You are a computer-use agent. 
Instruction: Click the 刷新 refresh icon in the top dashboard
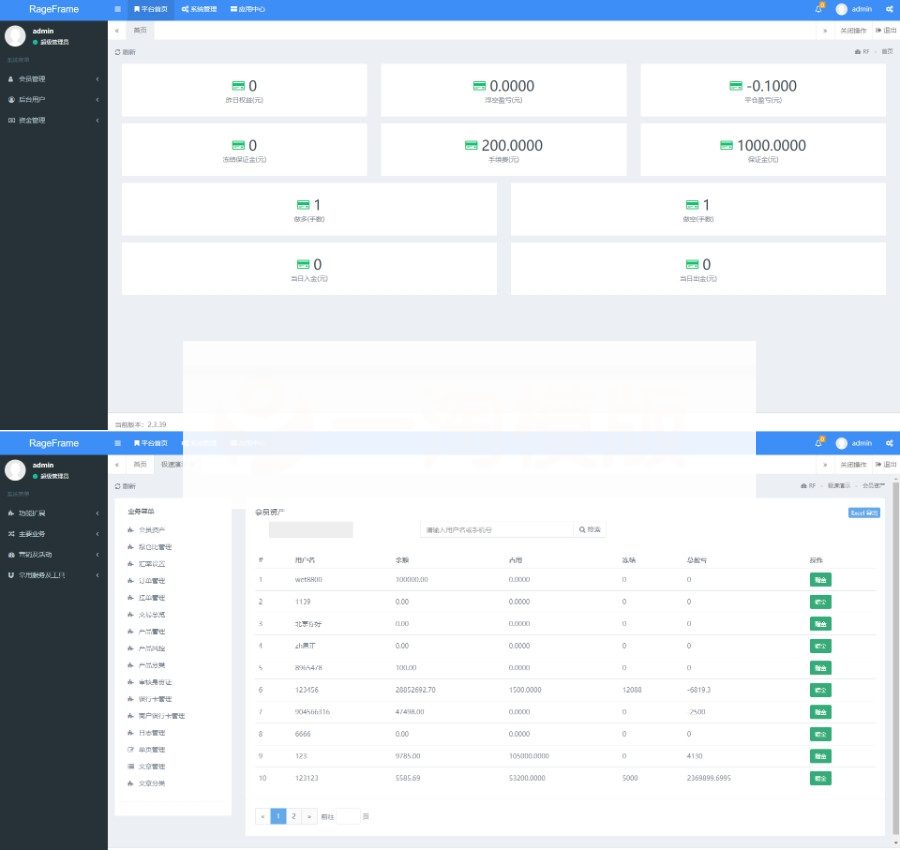point(118,52)
